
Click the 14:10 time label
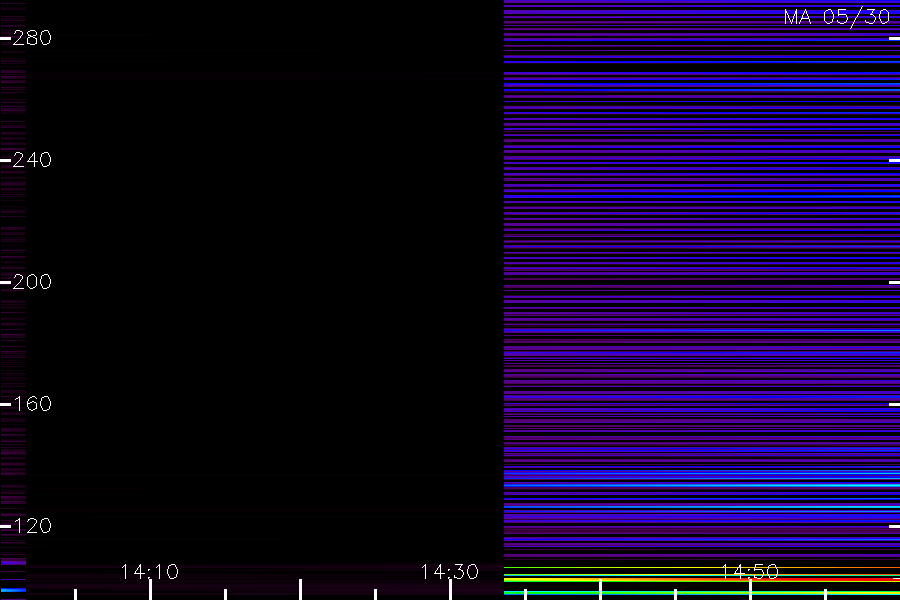150,572
